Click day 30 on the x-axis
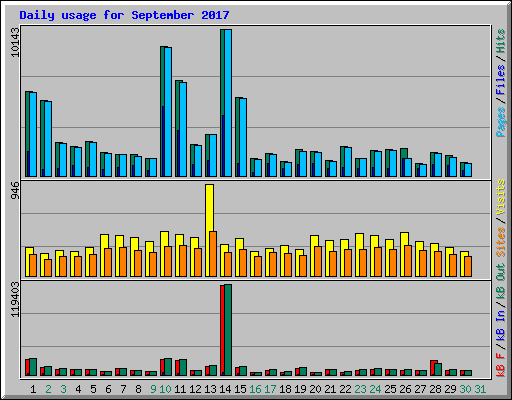This screenshot has height=400, width=512. pyautogui.click(x=465, y=389)
